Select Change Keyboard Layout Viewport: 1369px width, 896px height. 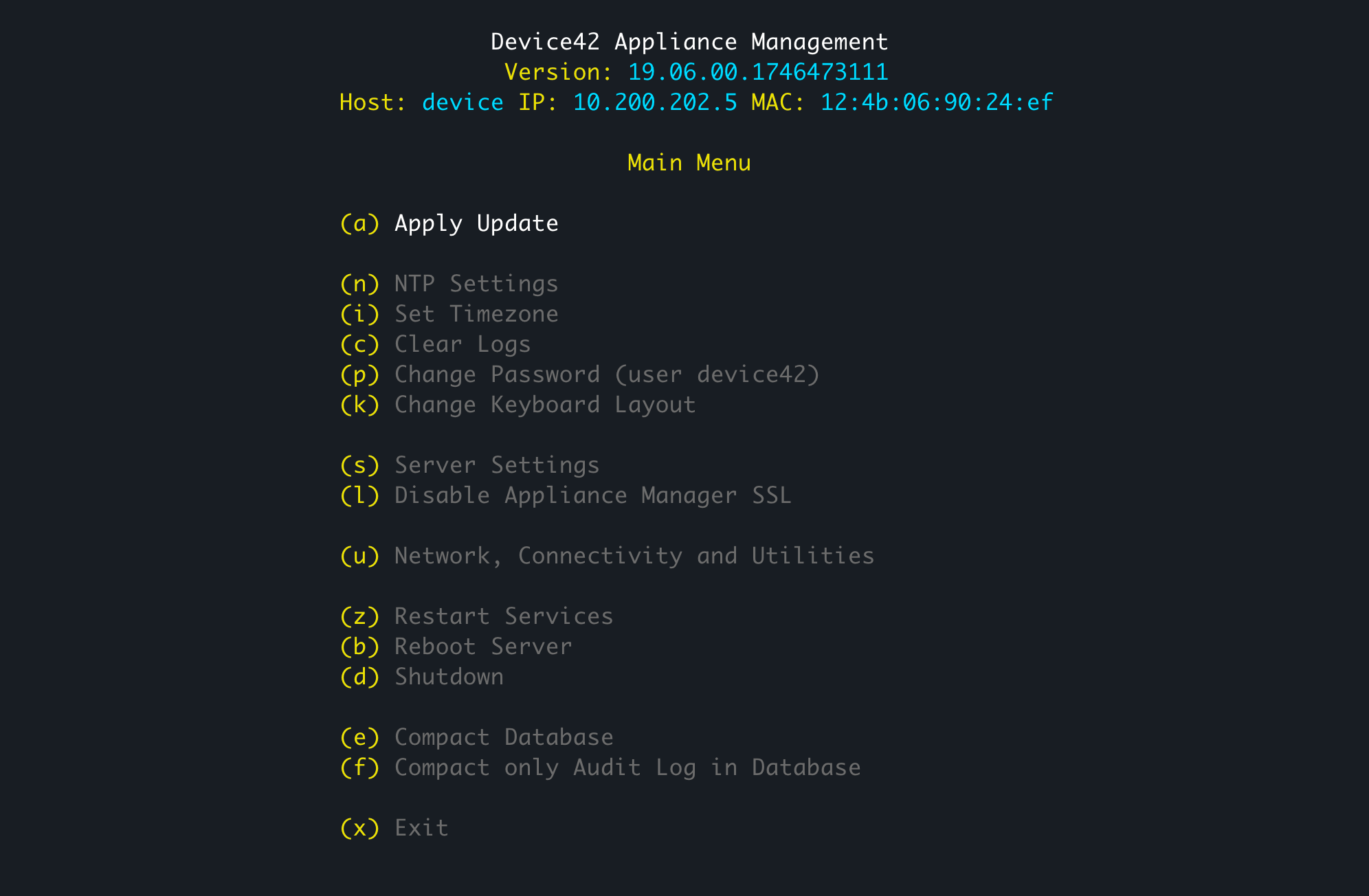click(x=544, y=404)
